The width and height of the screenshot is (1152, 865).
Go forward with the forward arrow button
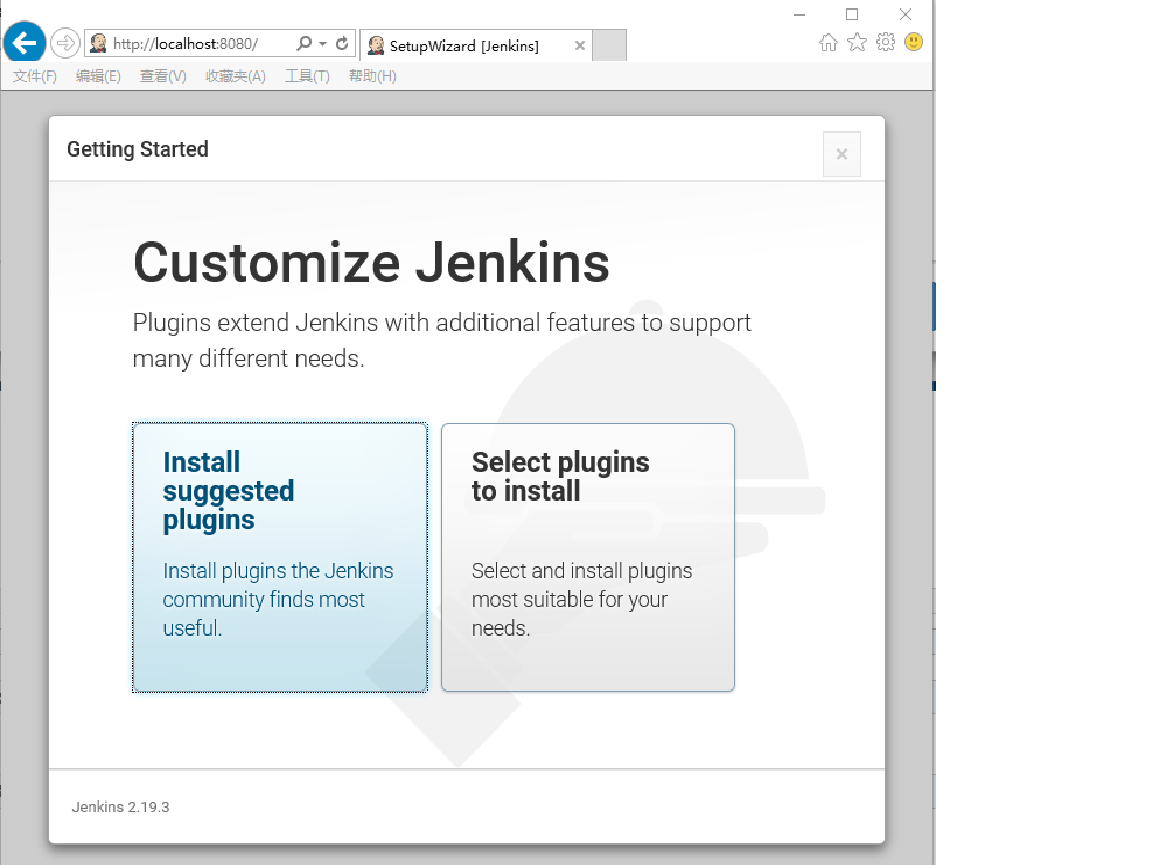click(x=65, y=43)
